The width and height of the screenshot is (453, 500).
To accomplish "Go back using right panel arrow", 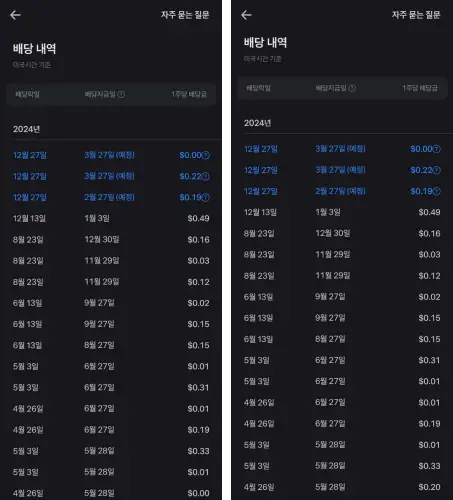I will coord(246,15).
